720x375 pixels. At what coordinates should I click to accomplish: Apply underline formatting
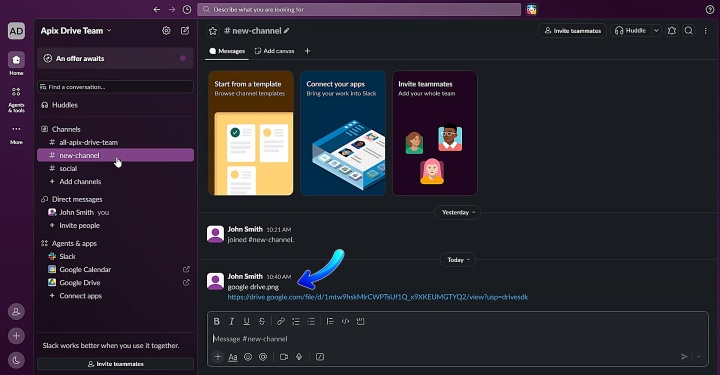[247, 321]
